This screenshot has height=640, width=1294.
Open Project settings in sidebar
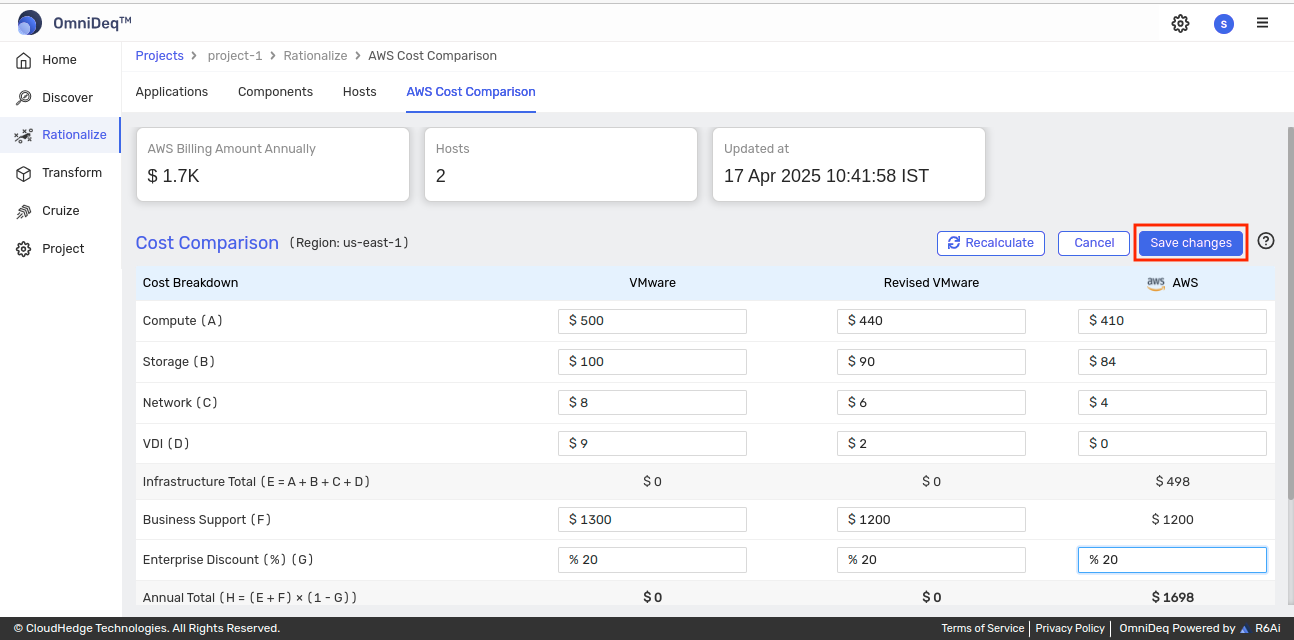[63, 249]
